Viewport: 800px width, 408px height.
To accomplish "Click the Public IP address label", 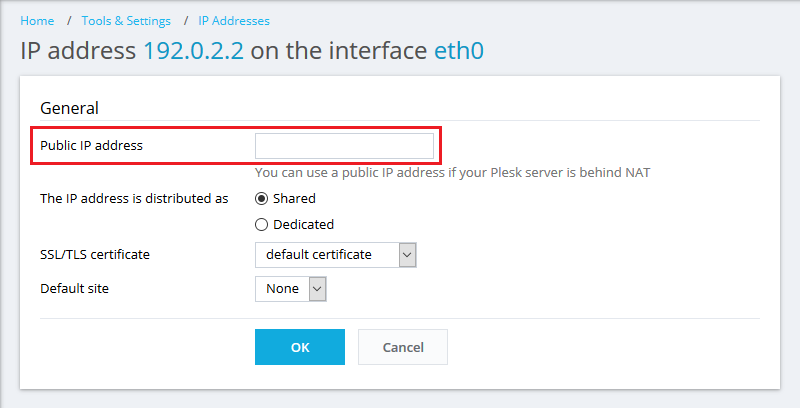I will click(91, 145).
